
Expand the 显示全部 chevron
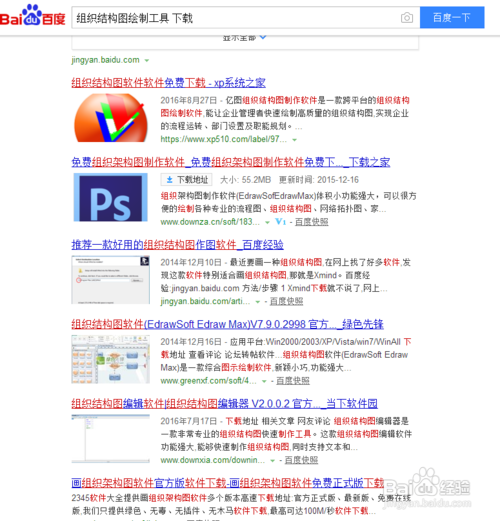pos(263,37)
